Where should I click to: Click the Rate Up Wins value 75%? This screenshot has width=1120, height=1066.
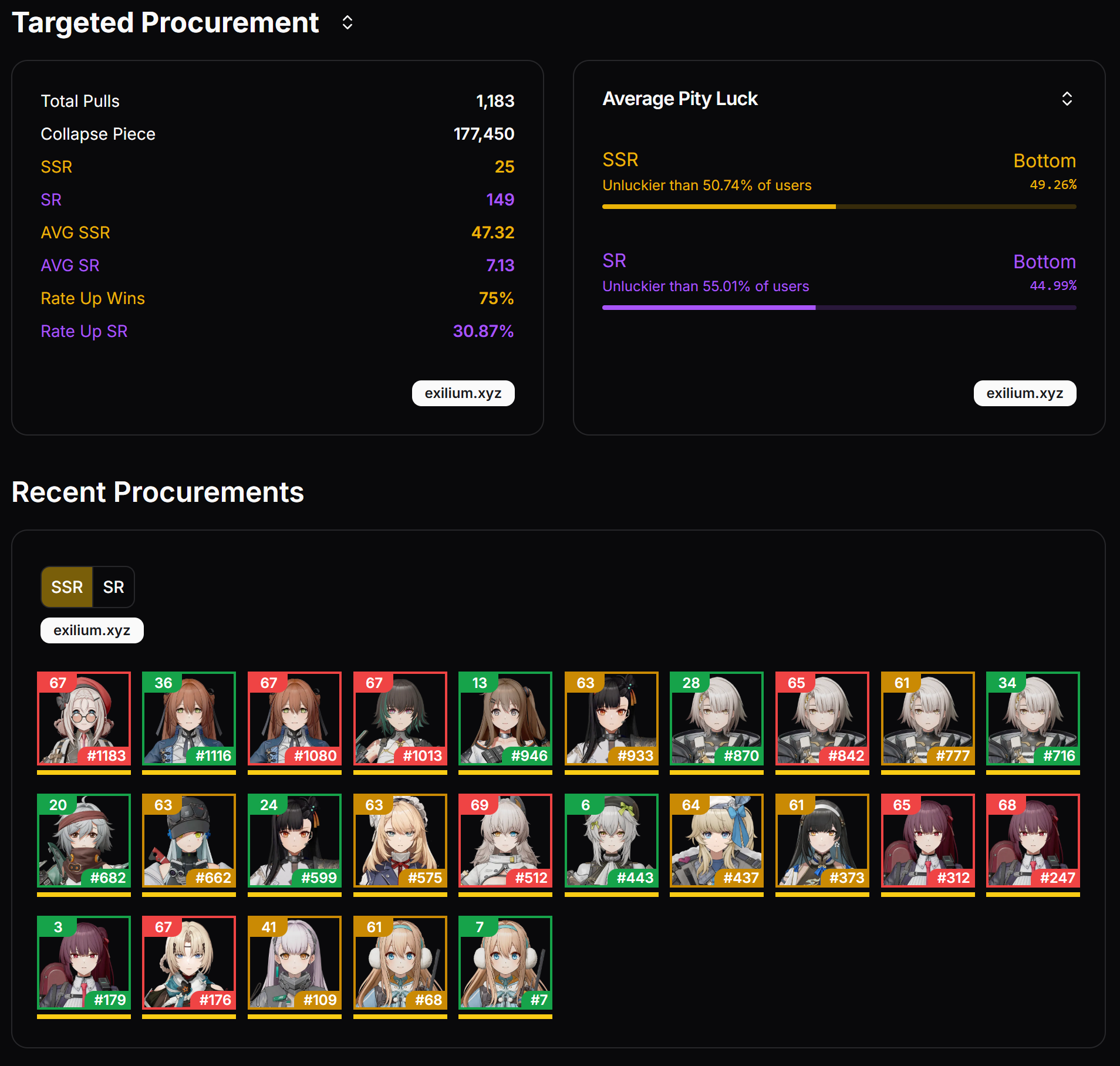click(x=497, y=299)
